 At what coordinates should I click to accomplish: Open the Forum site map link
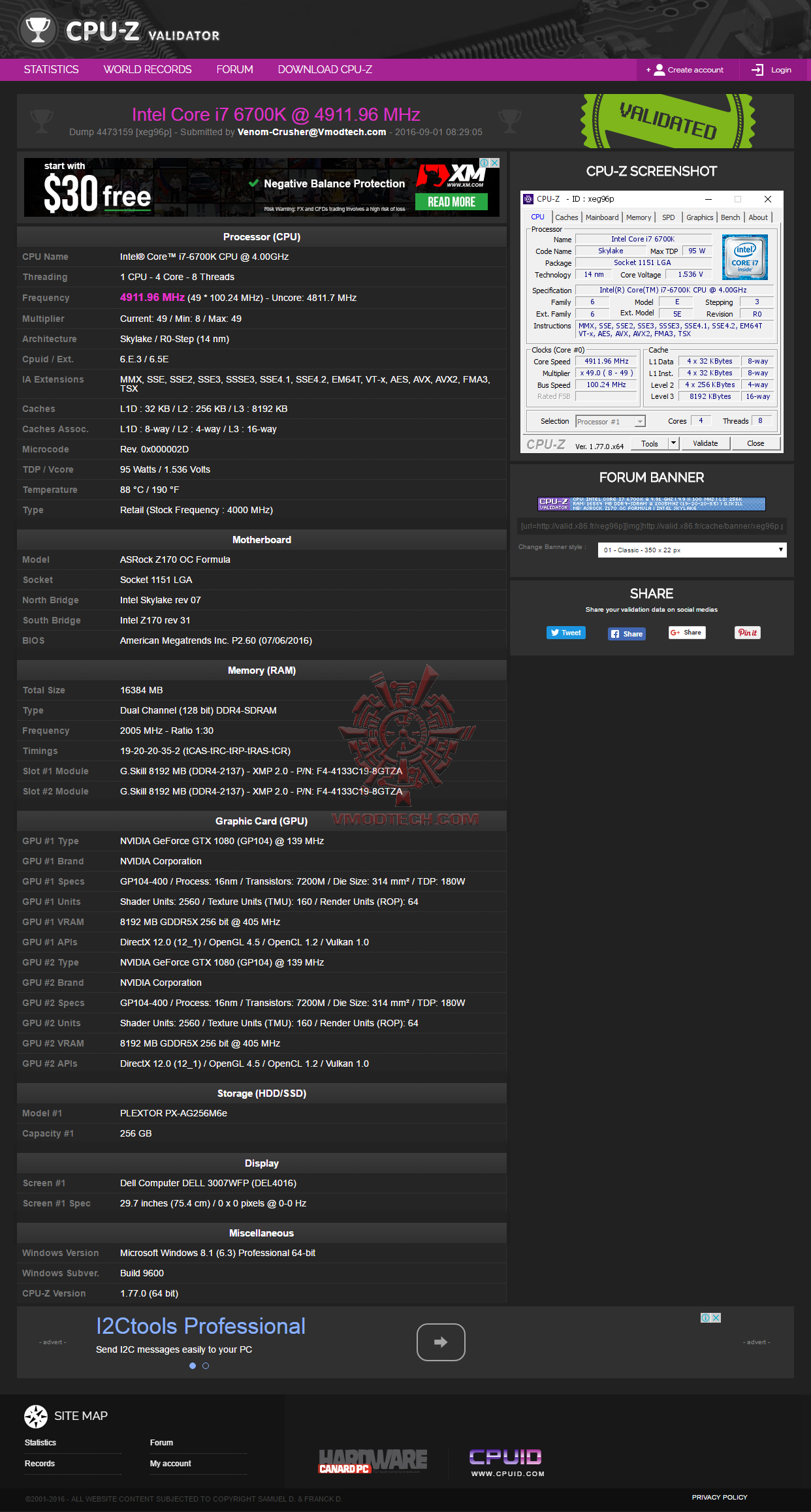(x=161, y=1443)
